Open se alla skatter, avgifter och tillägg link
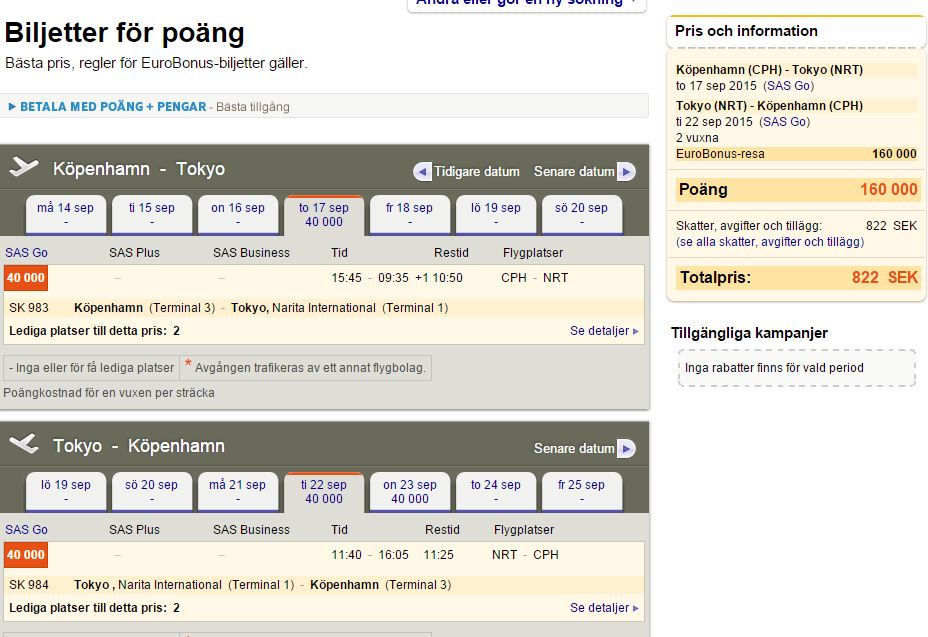The image size is (928, 637). pos(770,242)
